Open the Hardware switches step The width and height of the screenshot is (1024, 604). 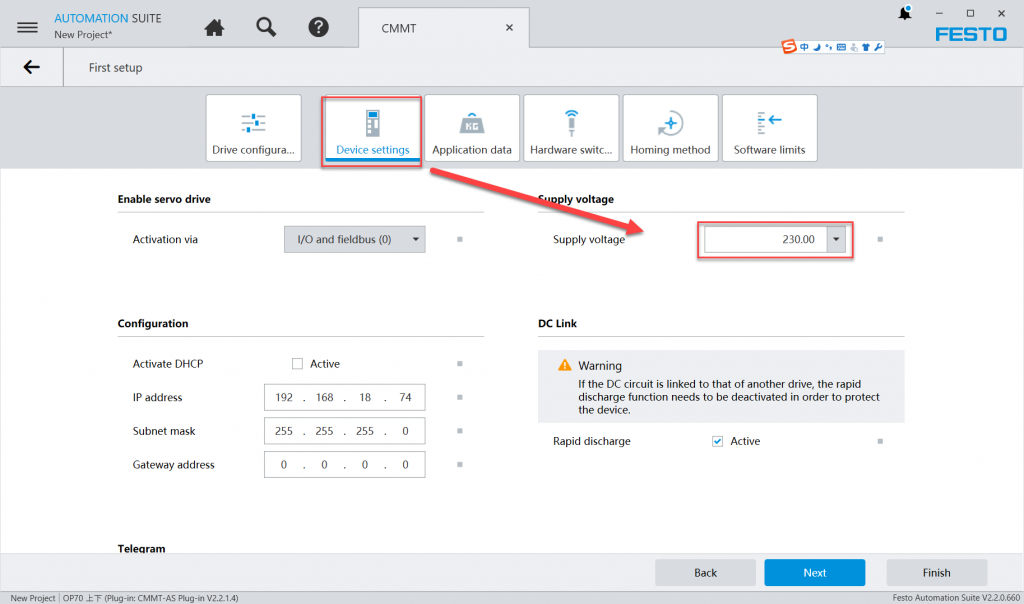(571, 128)
